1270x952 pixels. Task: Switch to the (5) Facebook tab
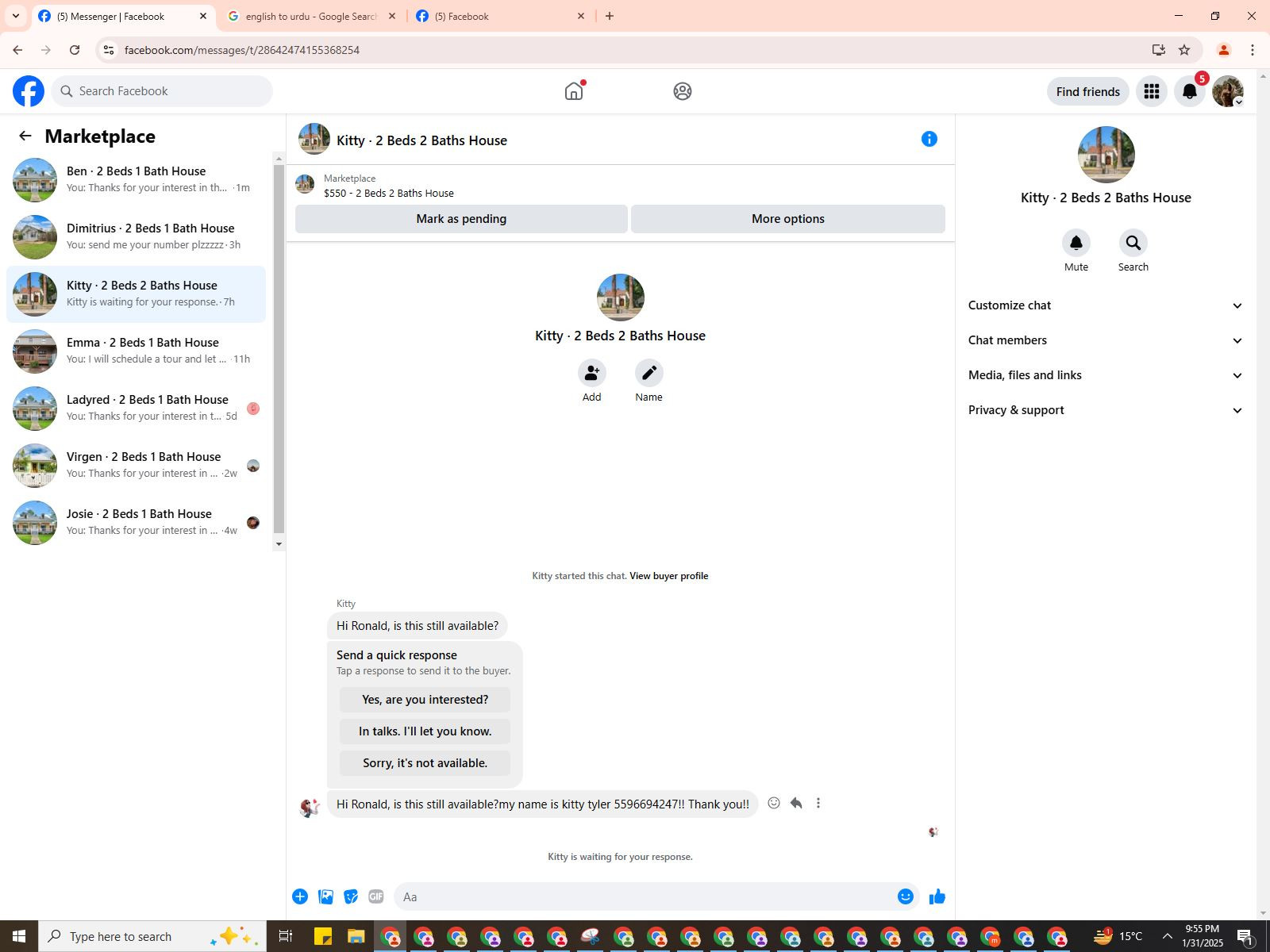(500, 16)
